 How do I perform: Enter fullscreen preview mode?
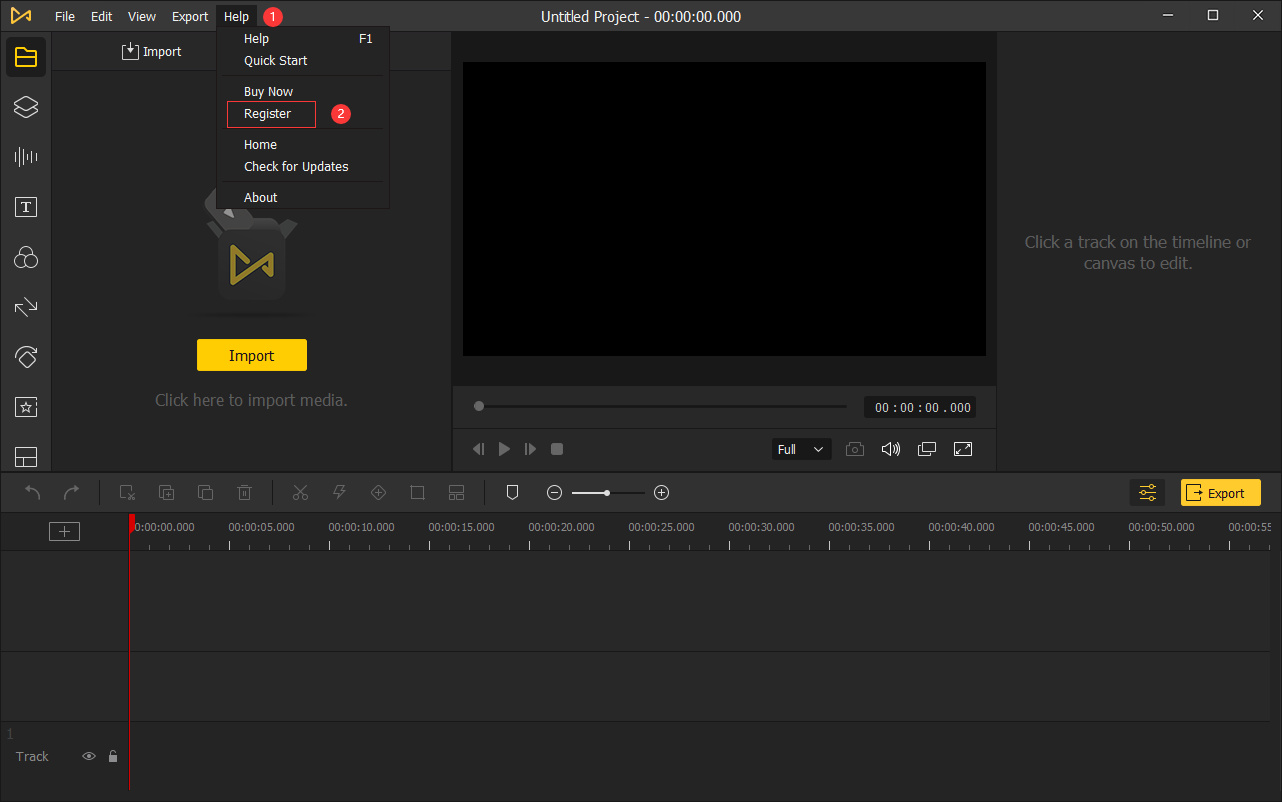coord(962,449)
